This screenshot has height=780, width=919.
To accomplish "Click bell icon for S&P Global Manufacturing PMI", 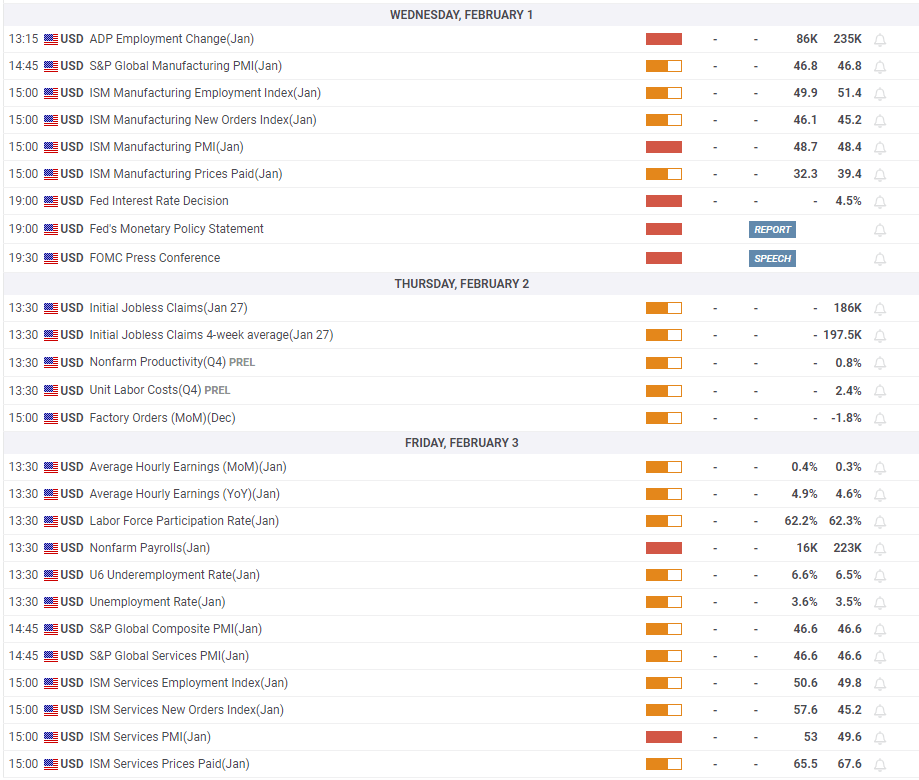I will click(880, 67).
